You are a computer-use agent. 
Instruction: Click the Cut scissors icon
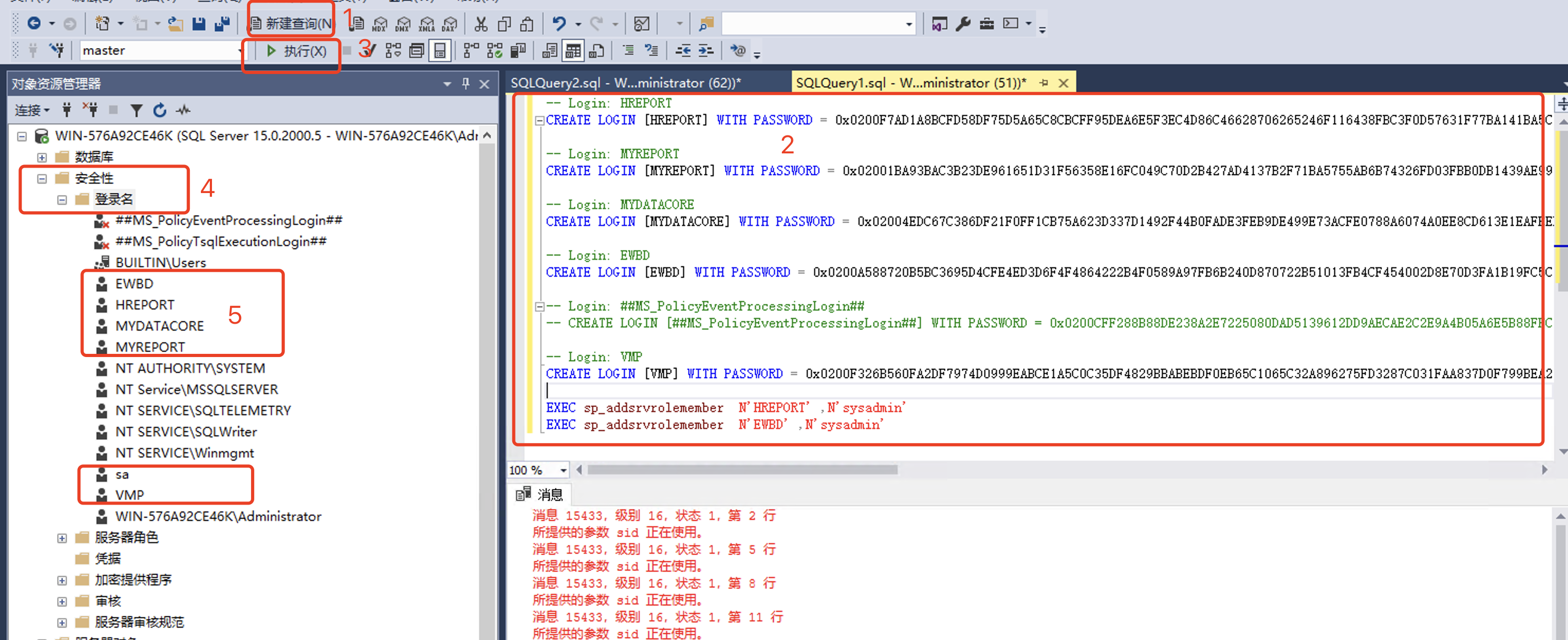481,24
